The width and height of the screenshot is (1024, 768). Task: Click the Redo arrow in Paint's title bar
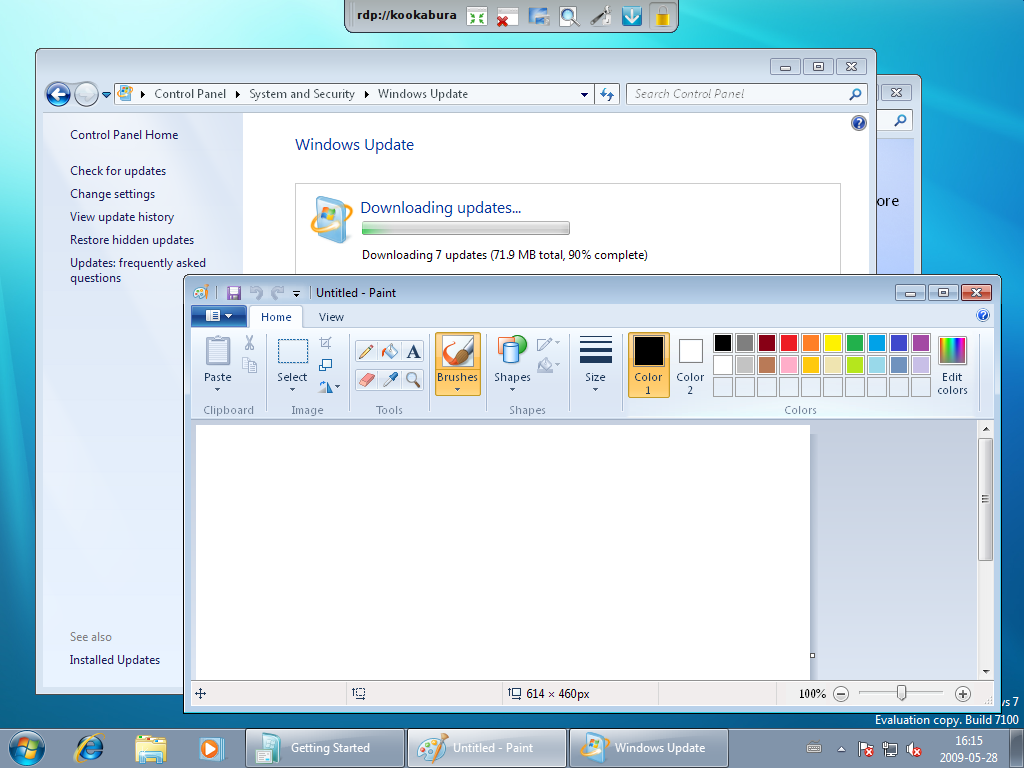(x=278, y=293)
